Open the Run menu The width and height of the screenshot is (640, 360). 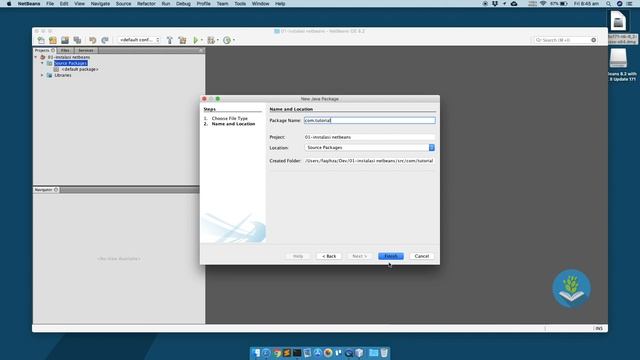coord(166,4)
